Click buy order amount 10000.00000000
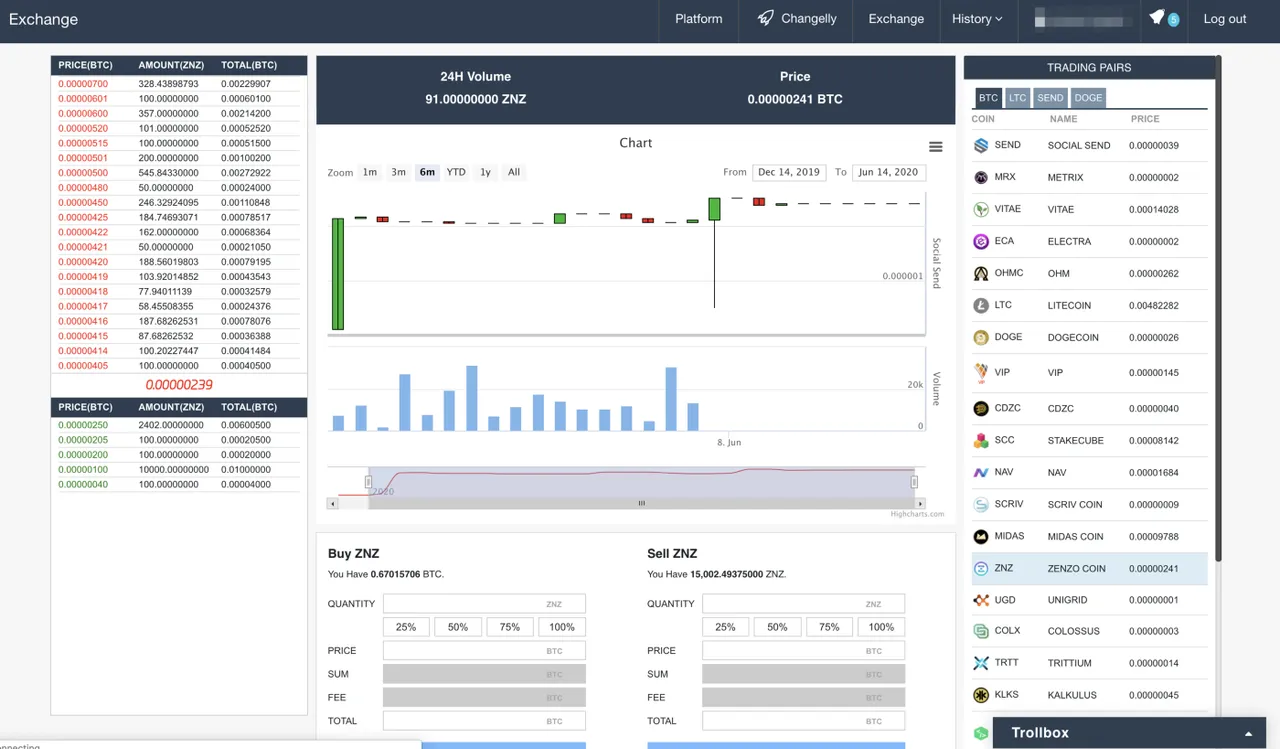This screenshot has height=749, width=1280. click(x=174, y=469)
